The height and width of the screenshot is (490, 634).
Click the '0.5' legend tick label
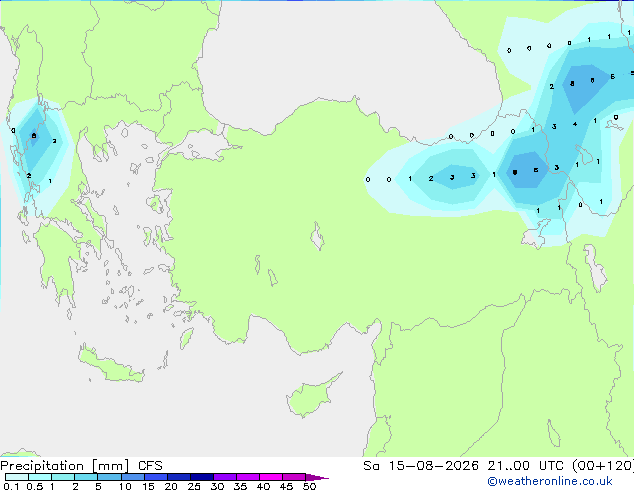click(x=35, y=486)
